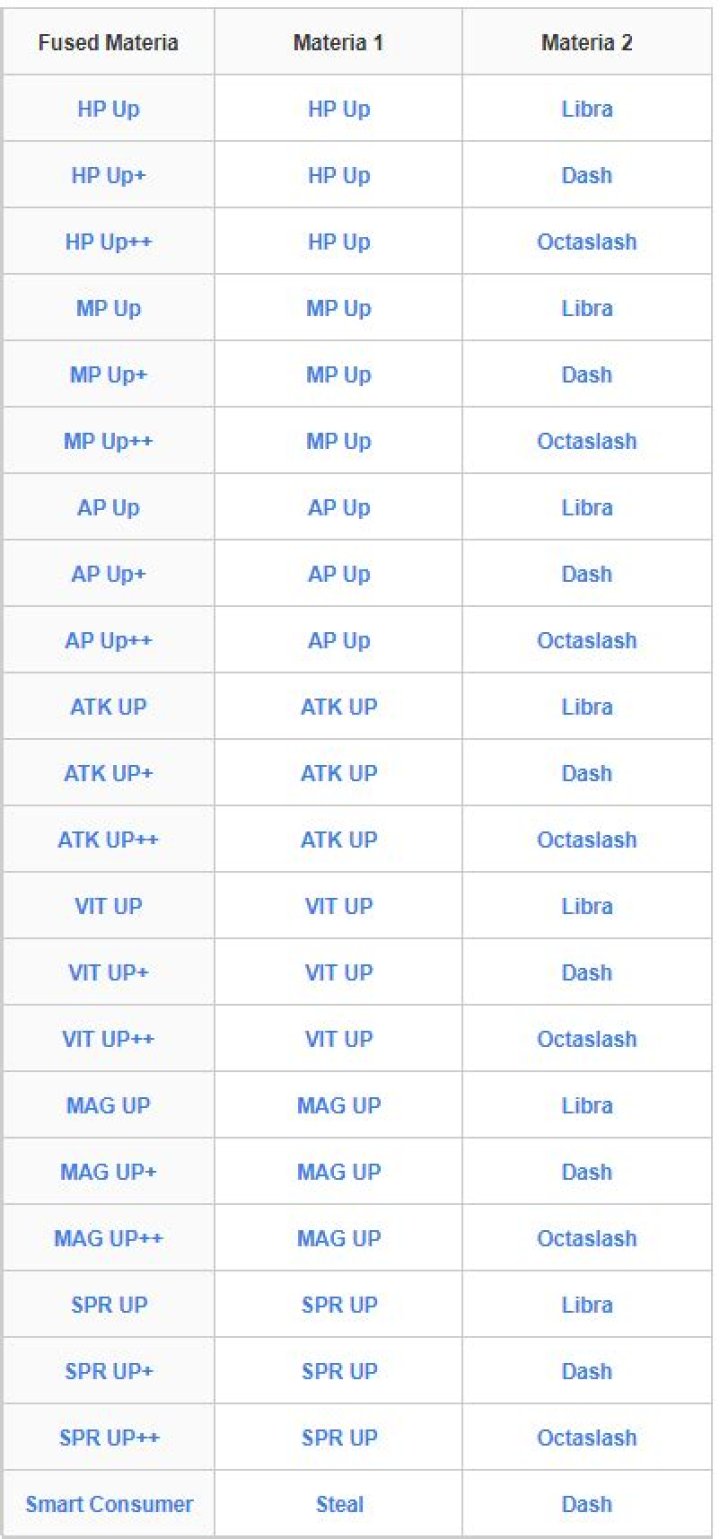
Task: Select MAG UP in Materia 1 for MAG UP+
Action: pyautogui.click(x=339, y=1171)
